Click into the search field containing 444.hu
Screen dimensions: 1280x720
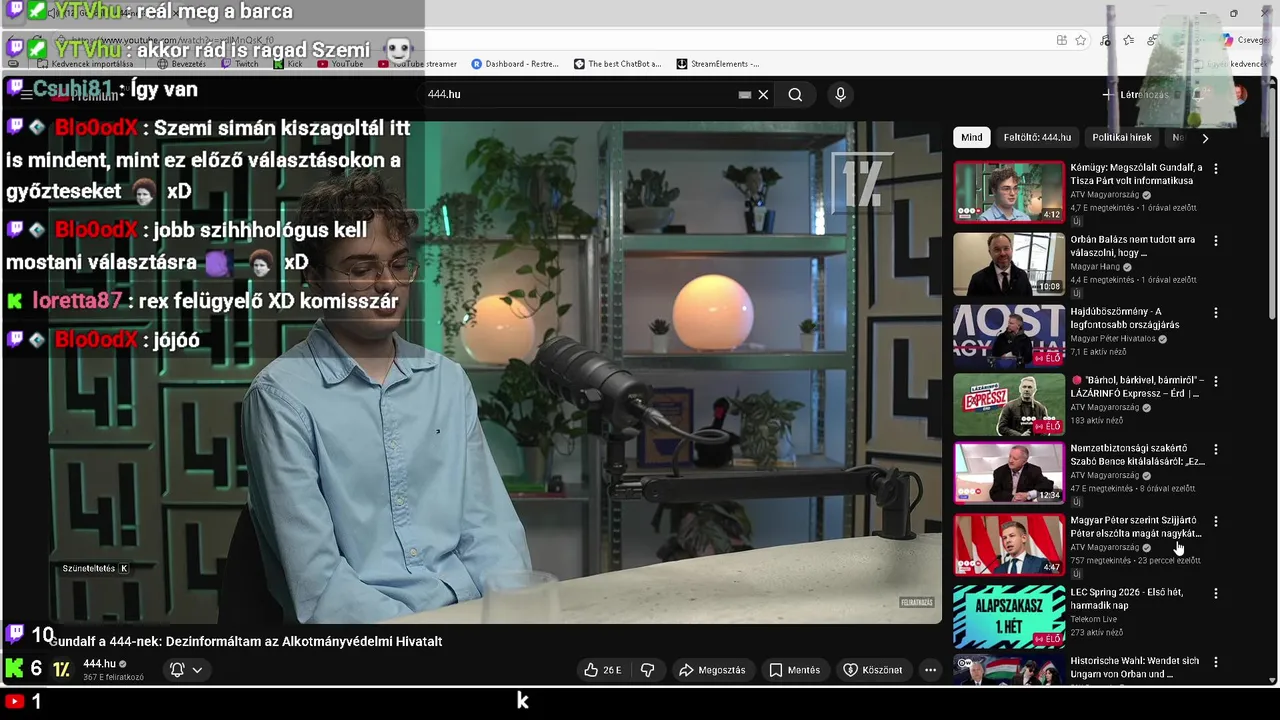(580, 94)
